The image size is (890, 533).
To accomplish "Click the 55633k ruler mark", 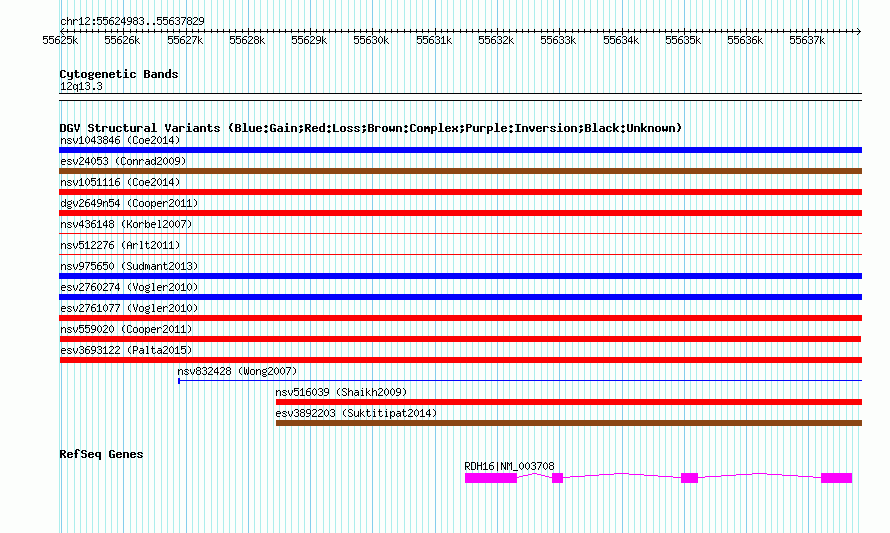I will click(558, 40).
